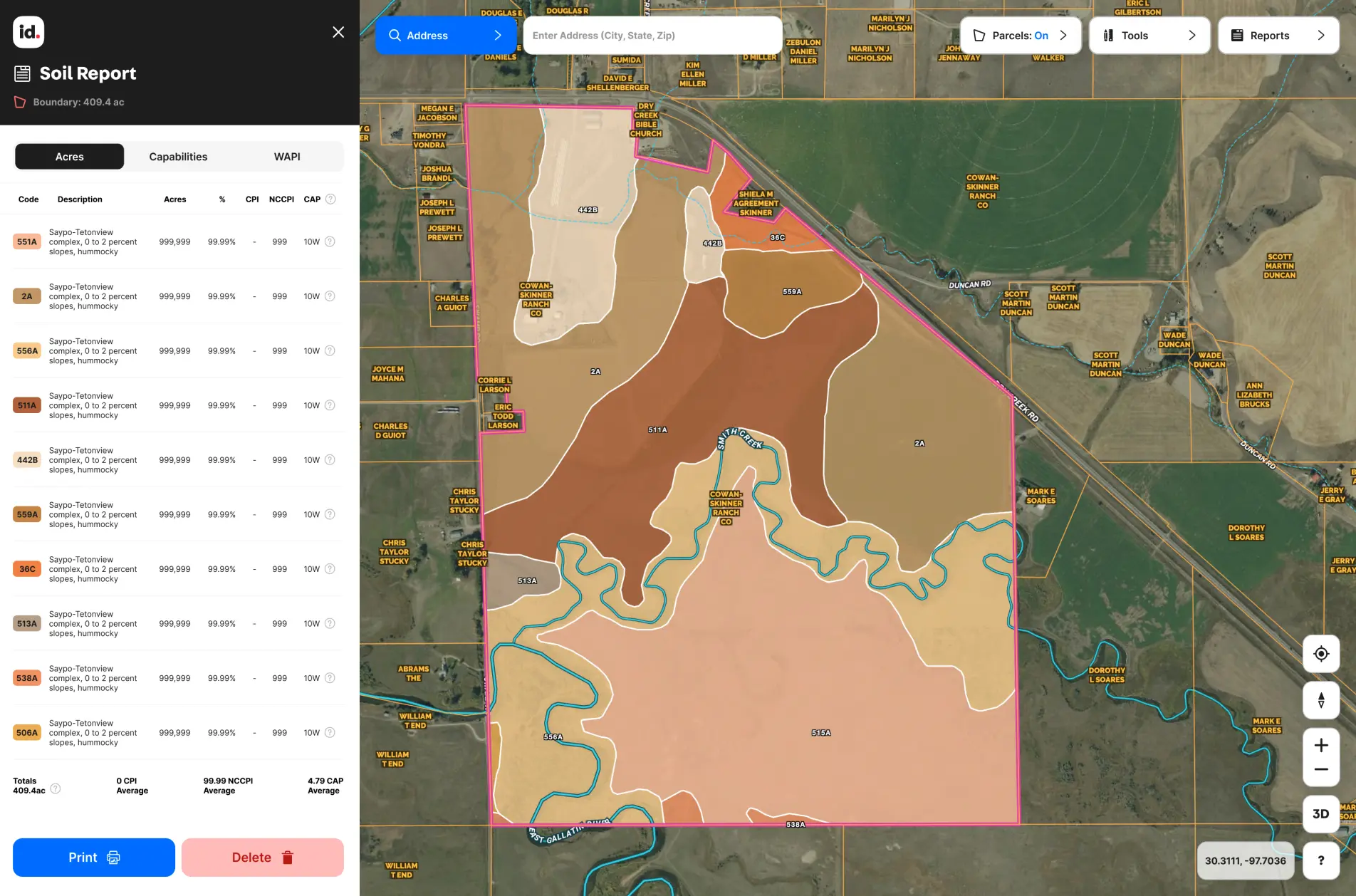
Task: Click the 551A soil code color chip
Action: point(27,241)
